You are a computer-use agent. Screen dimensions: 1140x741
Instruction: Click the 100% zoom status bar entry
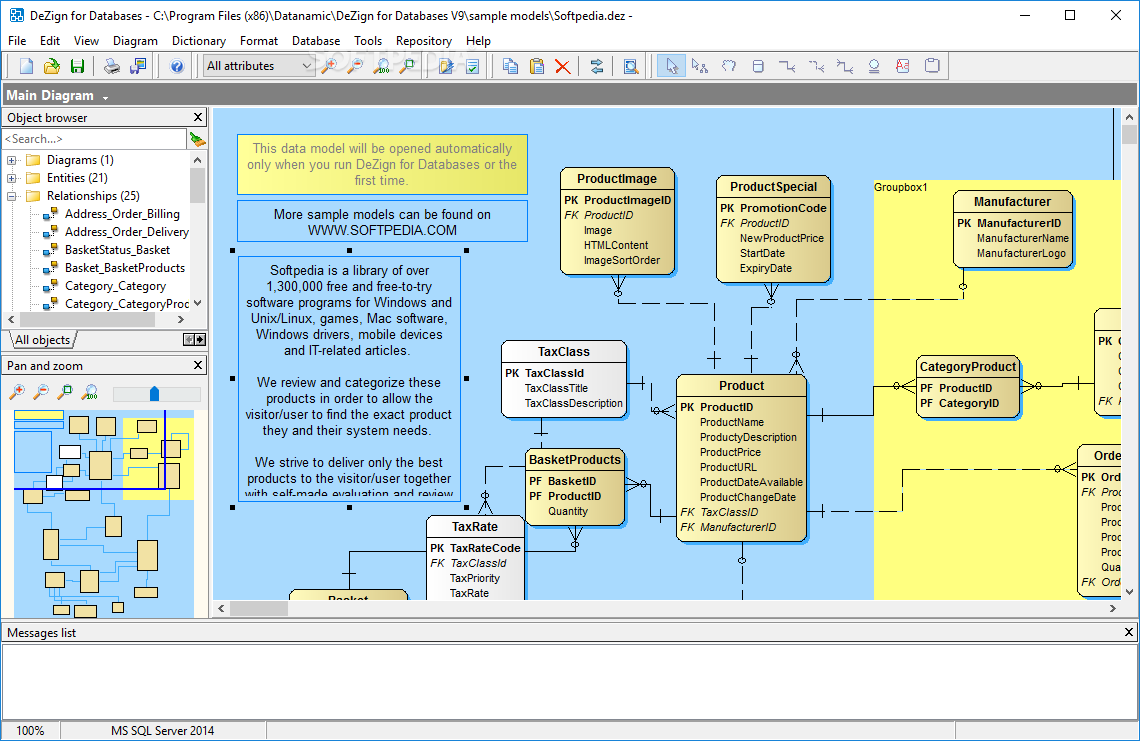click(x=30, y=731)
